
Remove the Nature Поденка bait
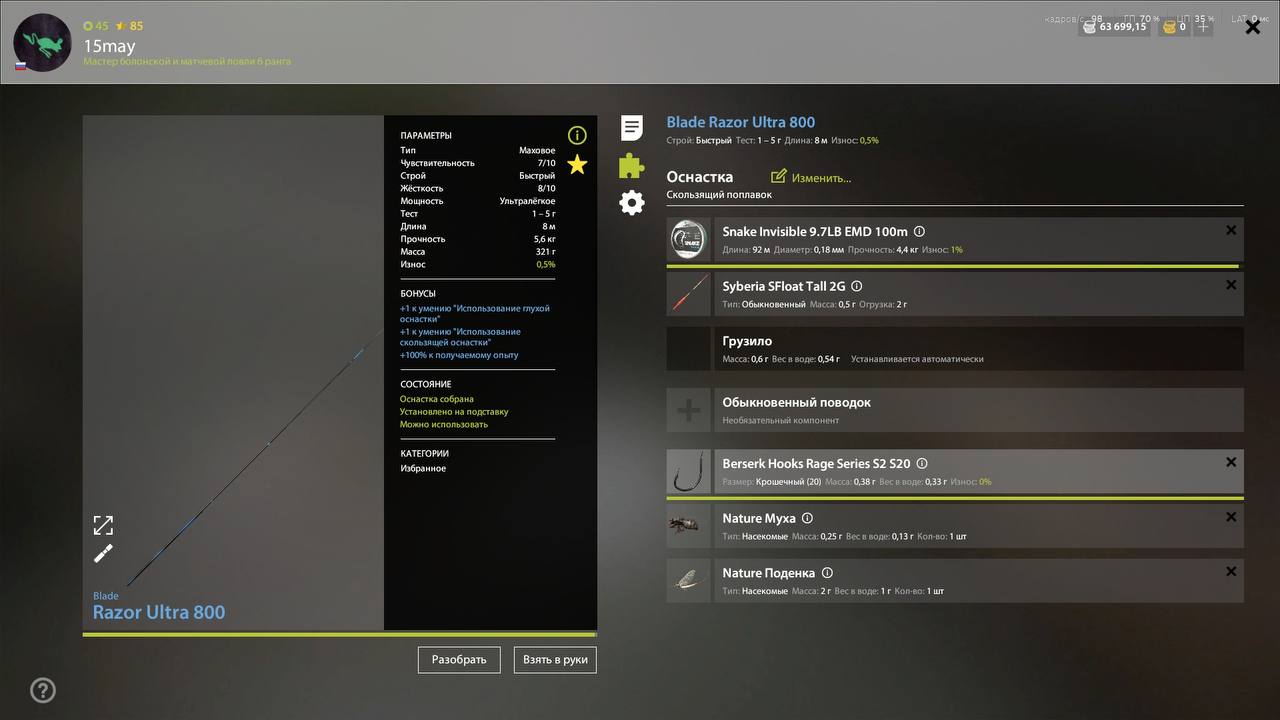(1231, 572)
